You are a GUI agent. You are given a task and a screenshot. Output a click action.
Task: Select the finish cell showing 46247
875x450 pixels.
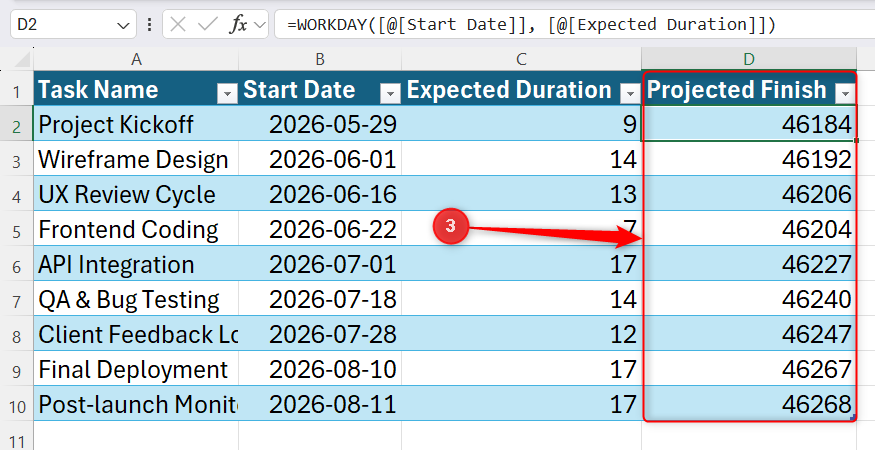[x=749, y=334]
